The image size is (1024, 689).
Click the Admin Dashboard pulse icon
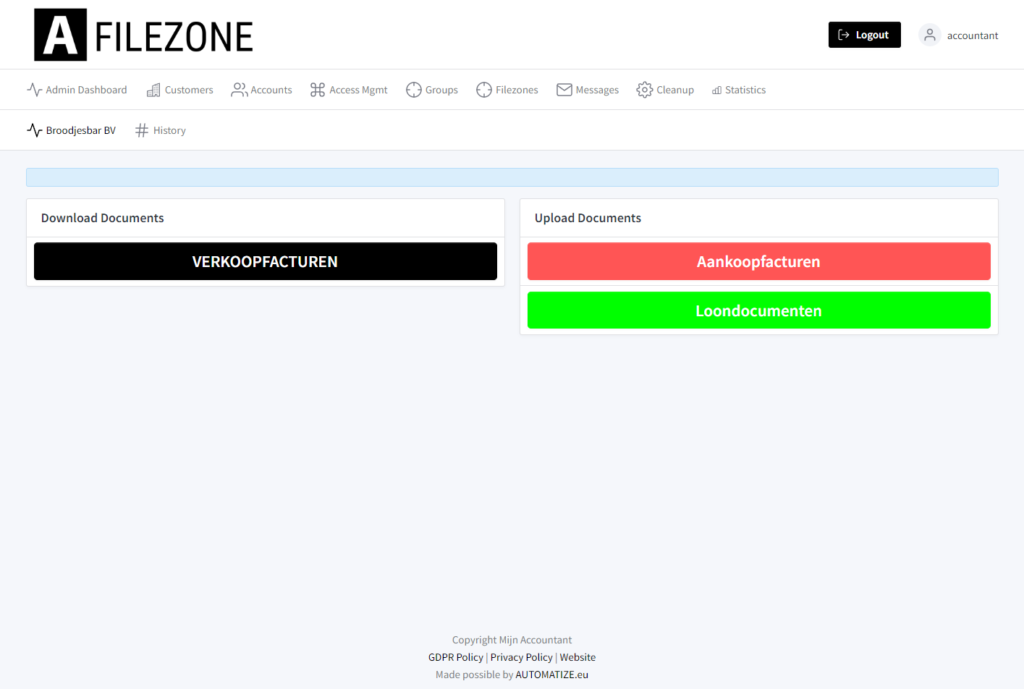tap(34, 89)
